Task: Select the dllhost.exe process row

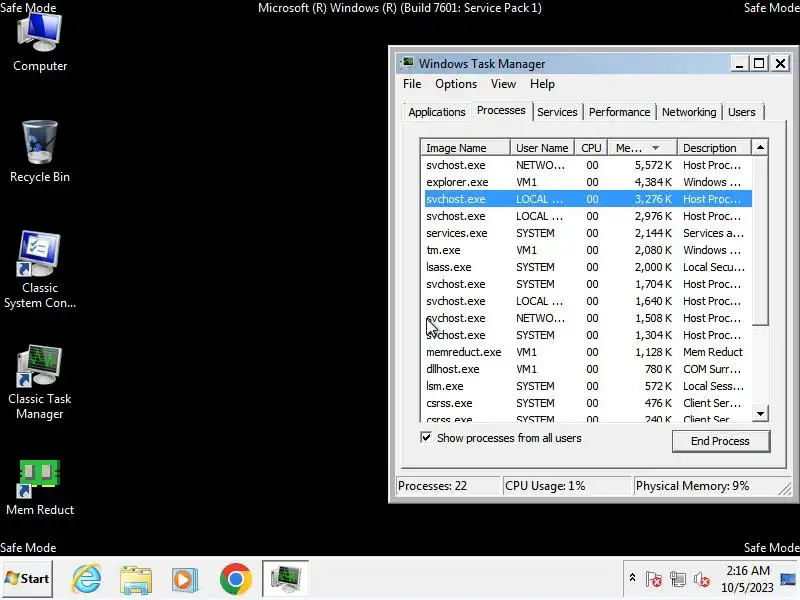Action: click(x=588, y=369)
